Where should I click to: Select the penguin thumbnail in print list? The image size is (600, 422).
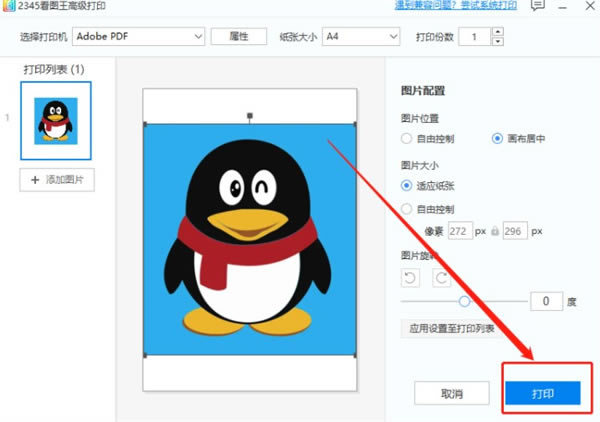click(56, 121)
